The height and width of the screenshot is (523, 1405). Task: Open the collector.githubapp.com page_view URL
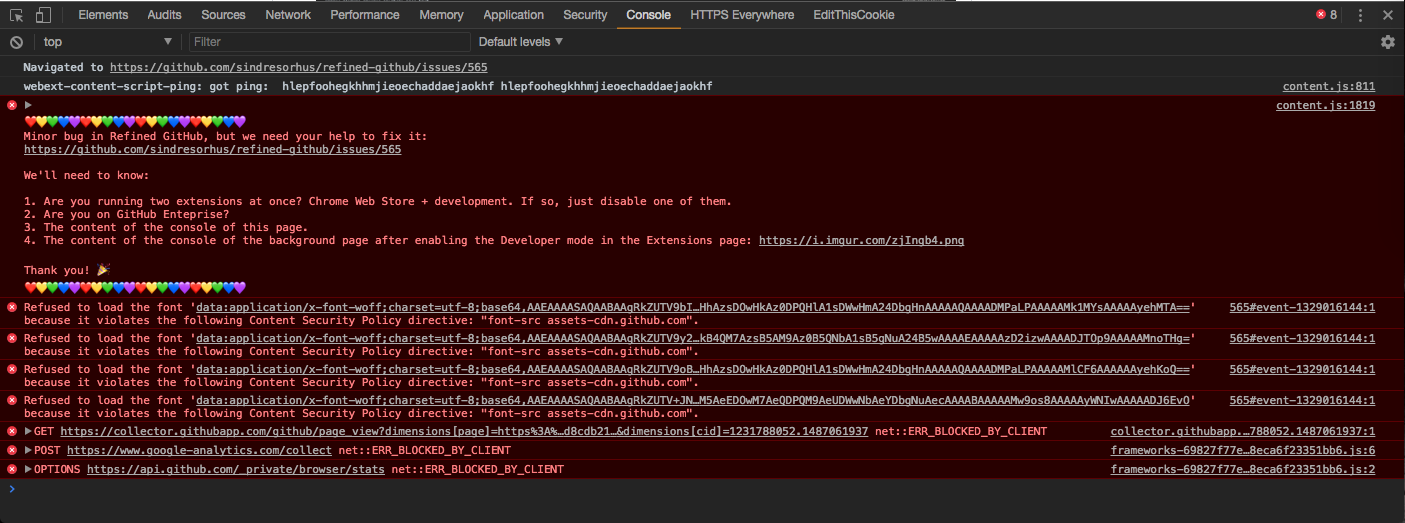pyautogui.click(x=464, y=432)
